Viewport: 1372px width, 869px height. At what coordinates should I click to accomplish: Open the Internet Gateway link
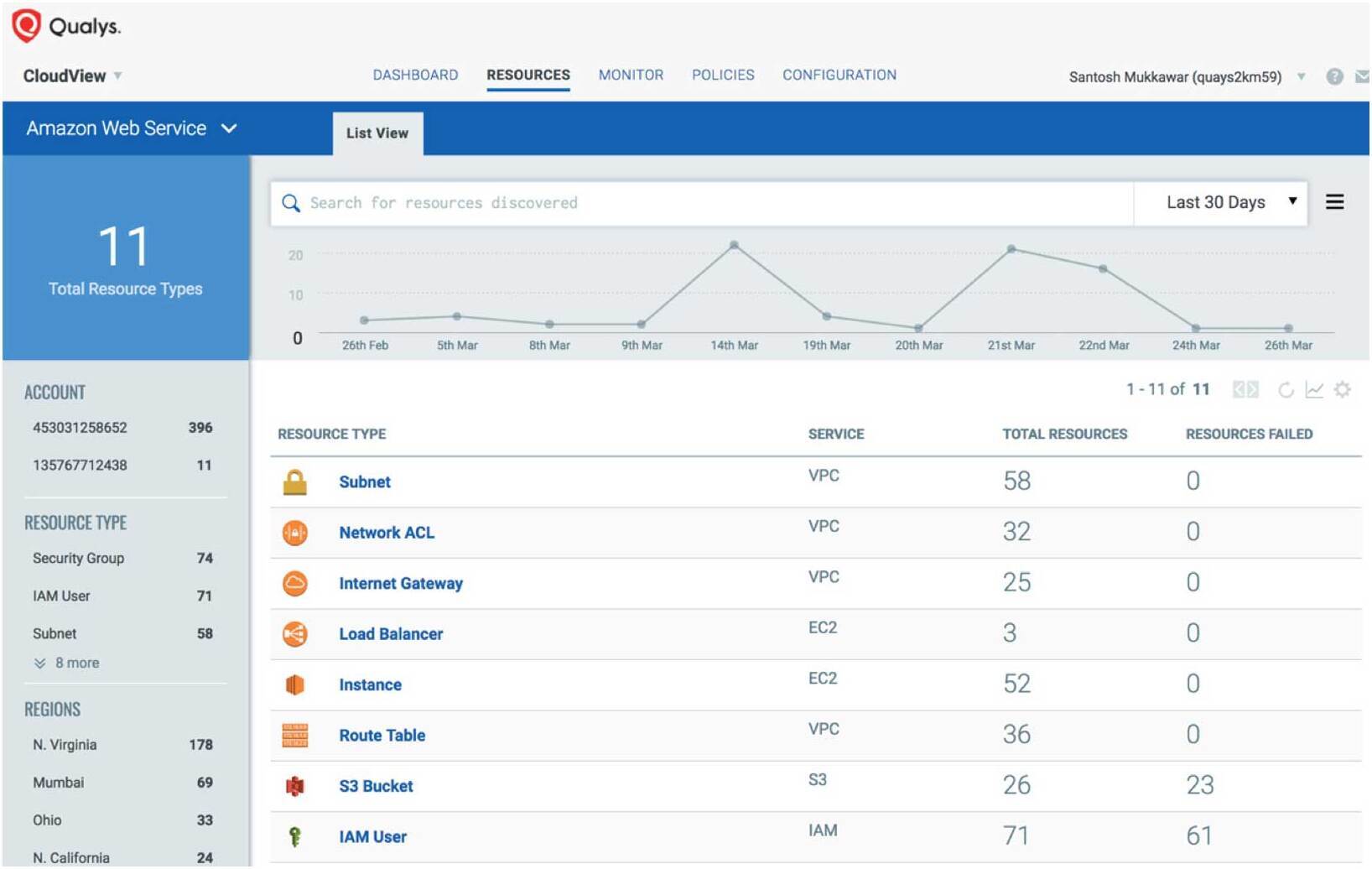(401, 584)
